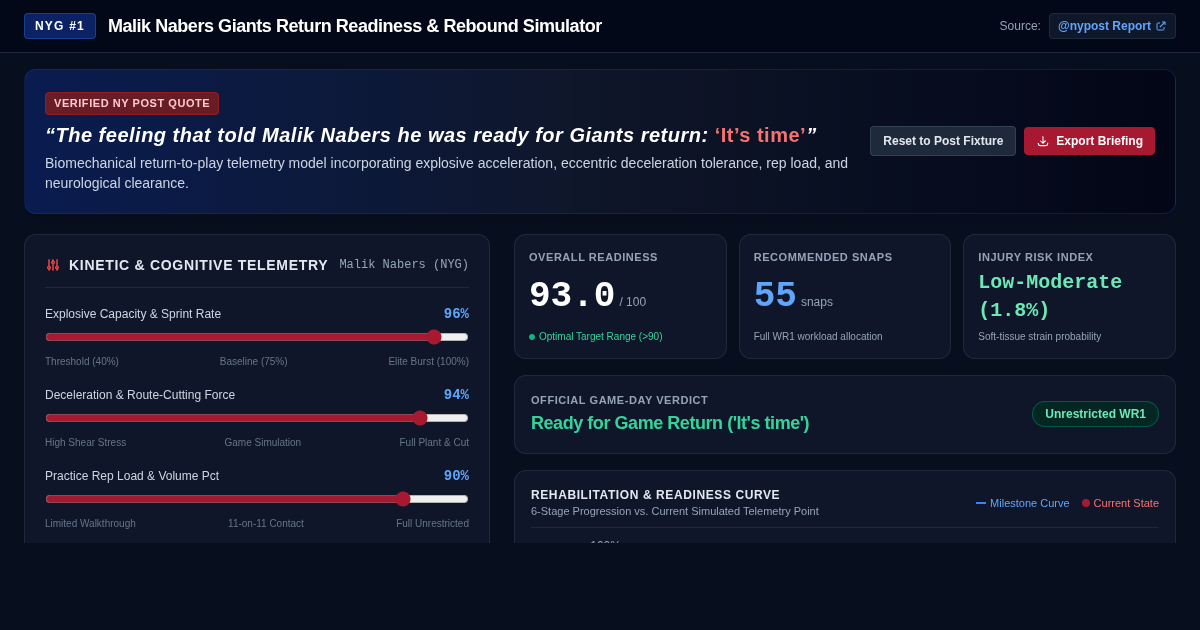Click 'Full WR1 workload allocation' caption
The width and height of the screenshot is (1200, 630).
[818, 337]
